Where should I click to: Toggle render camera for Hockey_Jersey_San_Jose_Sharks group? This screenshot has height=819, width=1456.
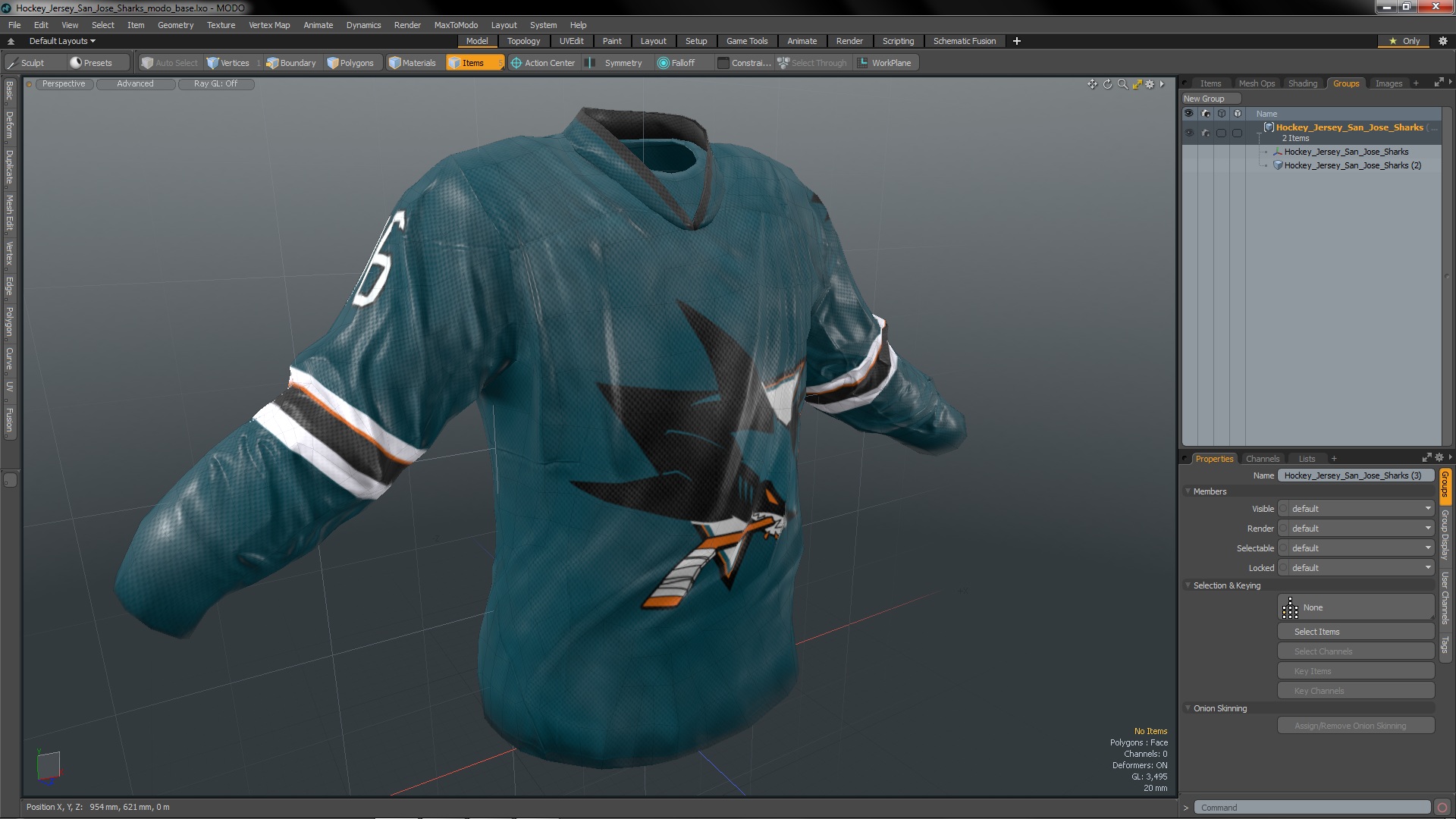point(1206,133)
